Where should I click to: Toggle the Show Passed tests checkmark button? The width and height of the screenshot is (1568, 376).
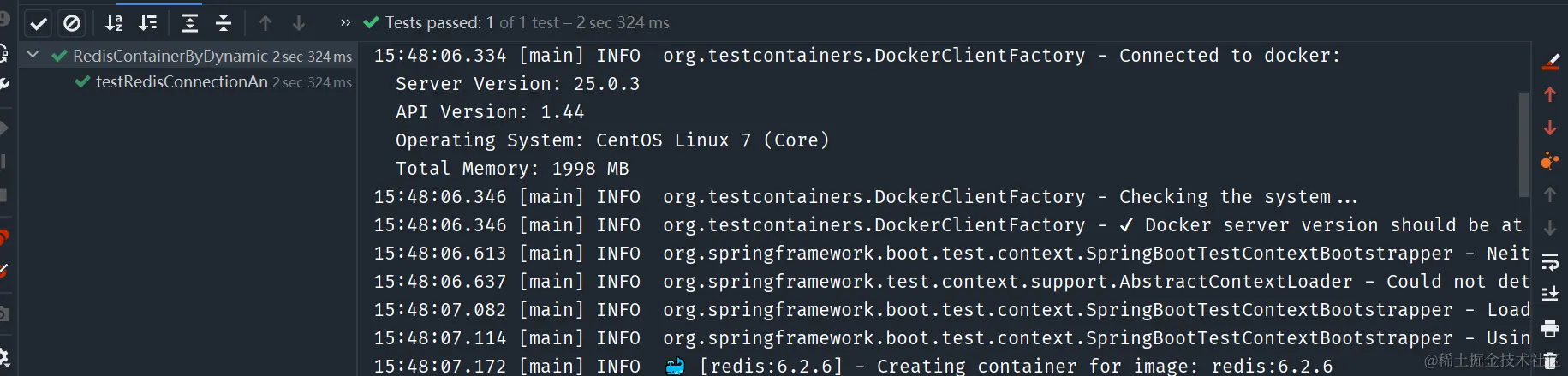coord(39,24)
